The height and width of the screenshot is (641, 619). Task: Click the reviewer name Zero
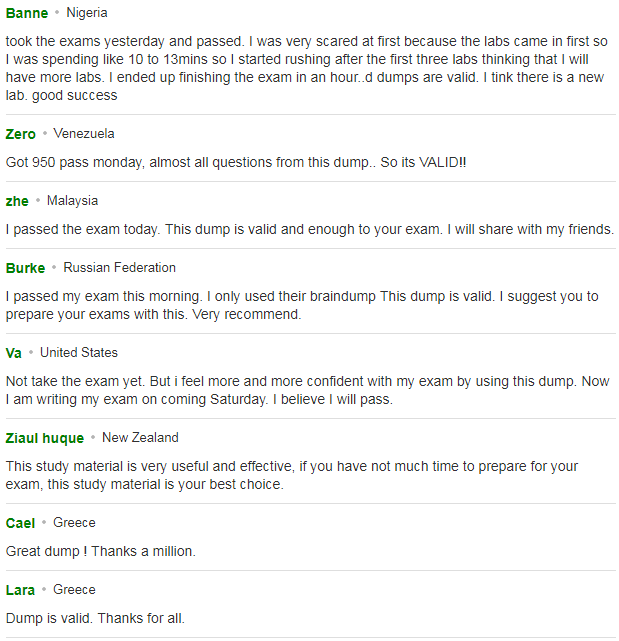click(x=20, y=134)
